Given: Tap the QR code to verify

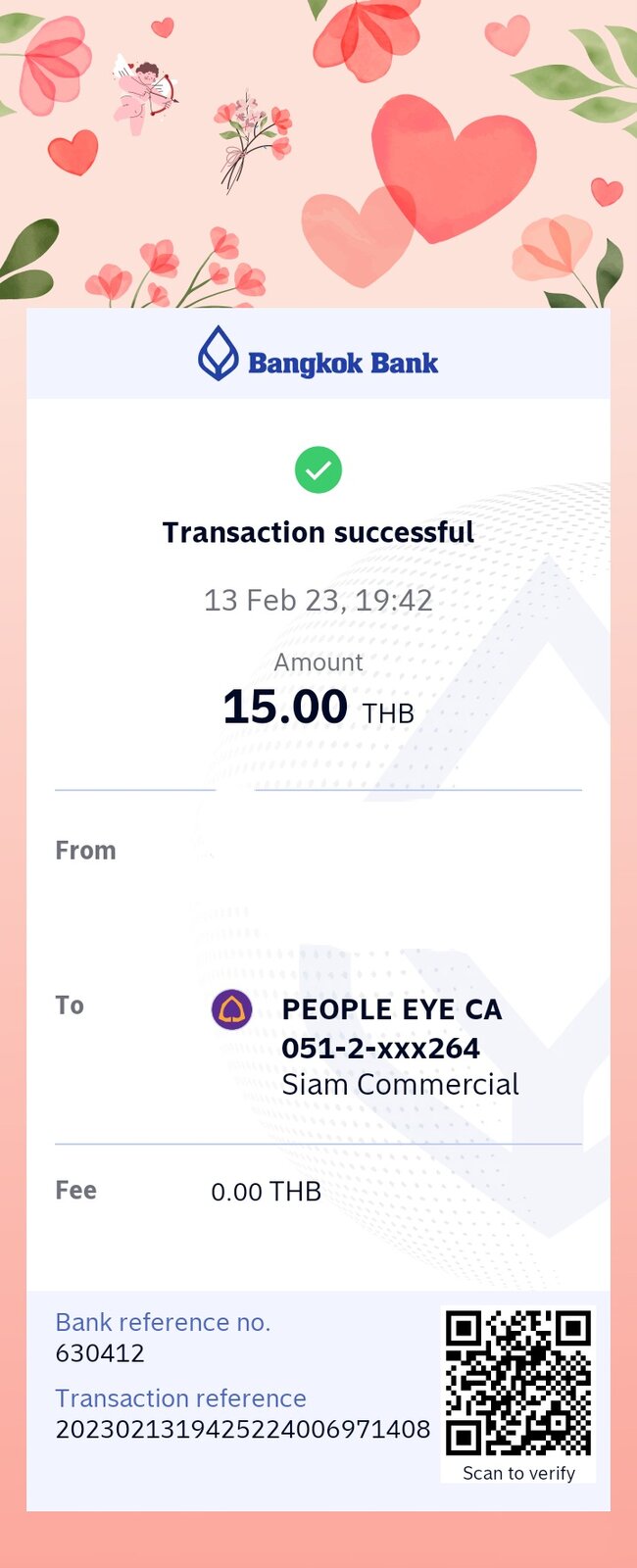Looking at the screenshot, I should 518,1383.
